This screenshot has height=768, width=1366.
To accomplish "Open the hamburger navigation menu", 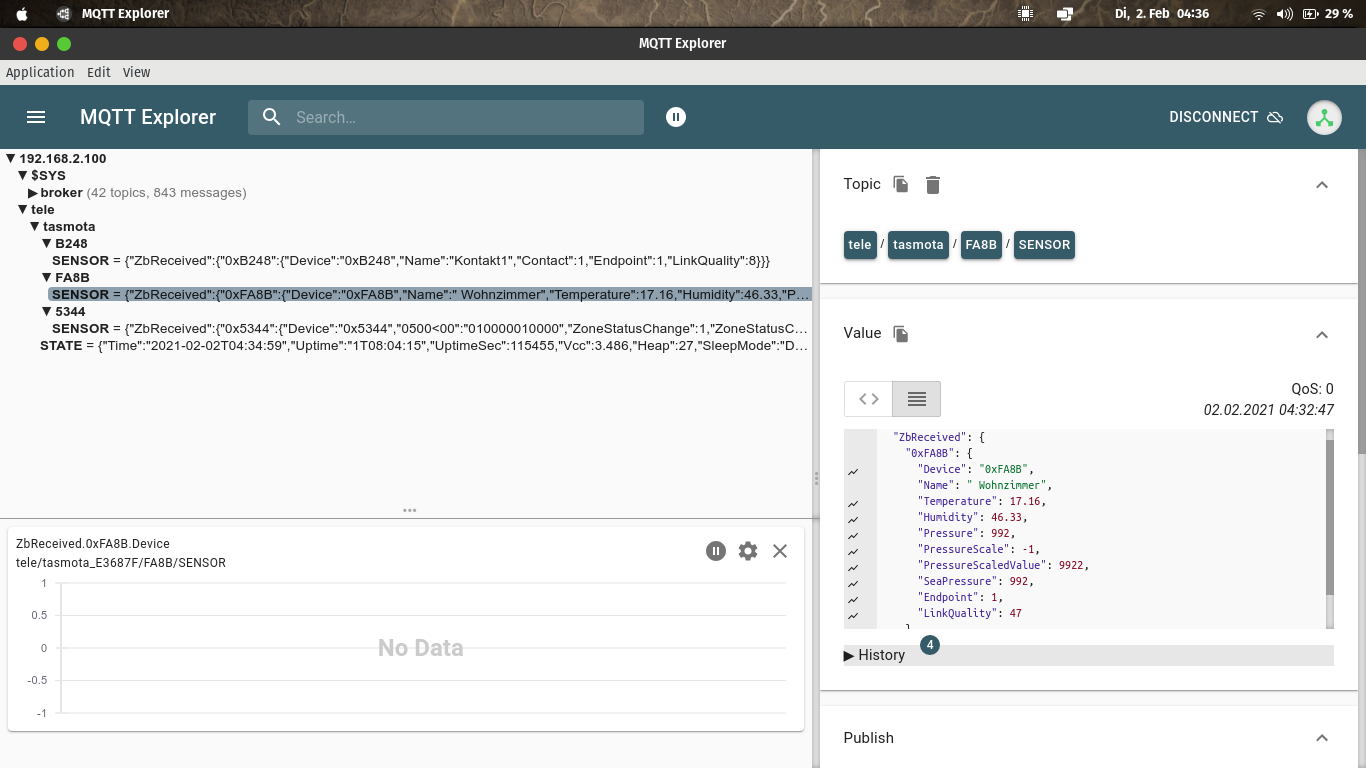I will 36,117.
